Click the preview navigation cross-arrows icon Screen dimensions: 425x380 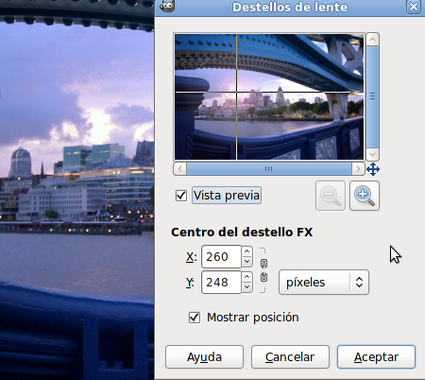point(373,169)
